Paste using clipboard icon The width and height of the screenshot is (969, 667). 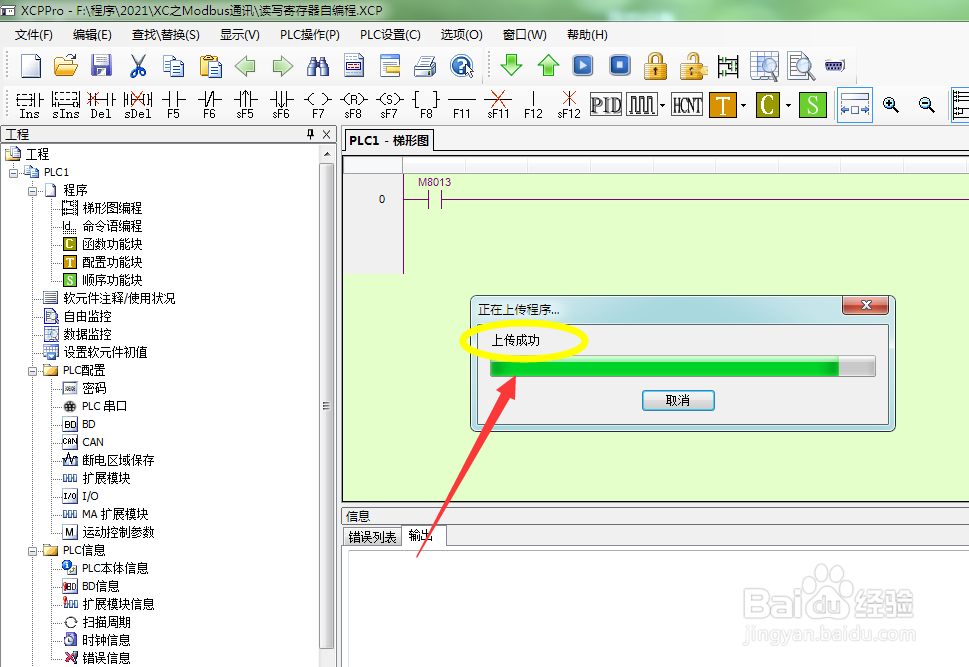click(210, 66)
